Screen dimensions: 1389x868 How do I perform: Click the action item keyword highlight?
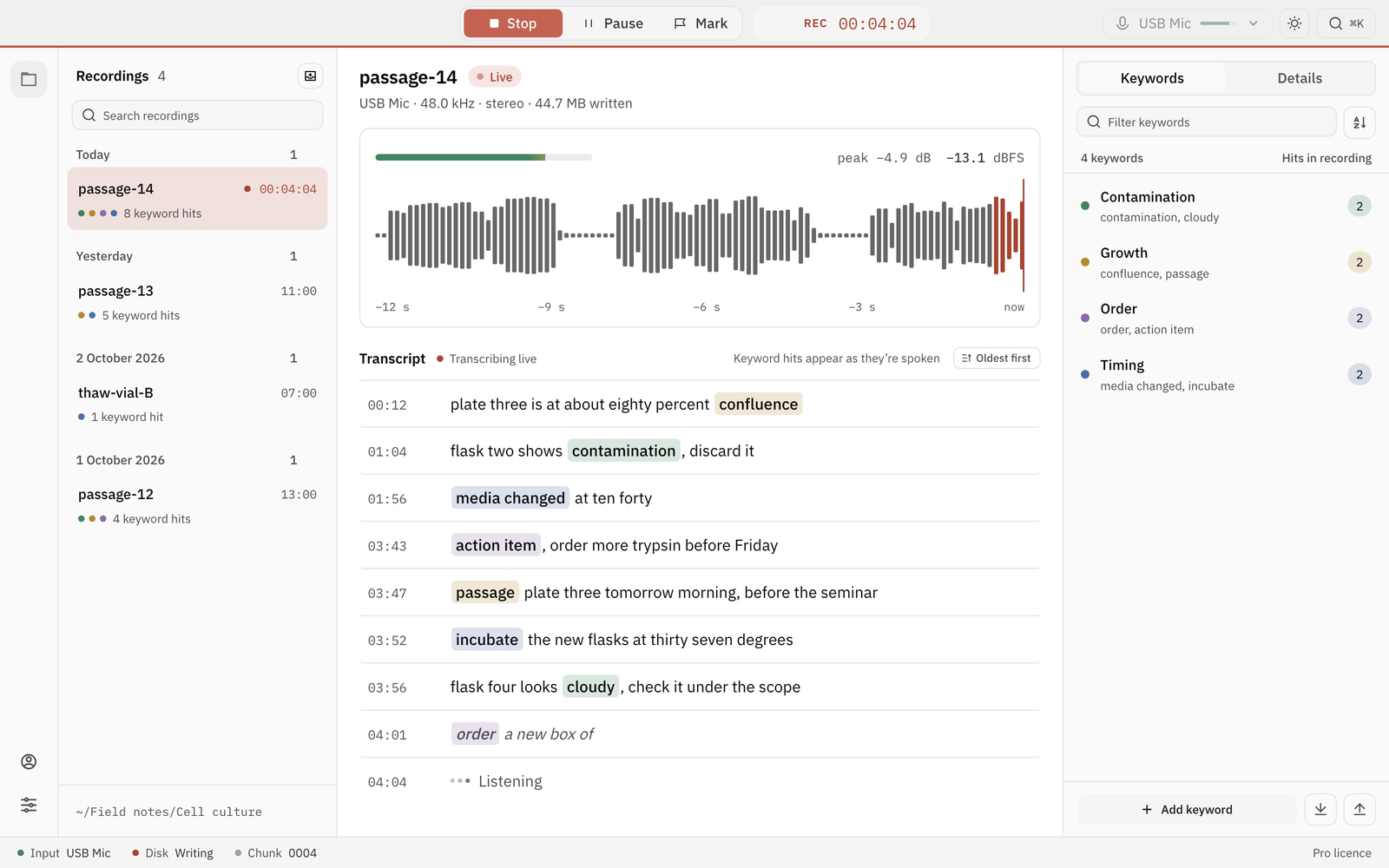tap(496, 545)
